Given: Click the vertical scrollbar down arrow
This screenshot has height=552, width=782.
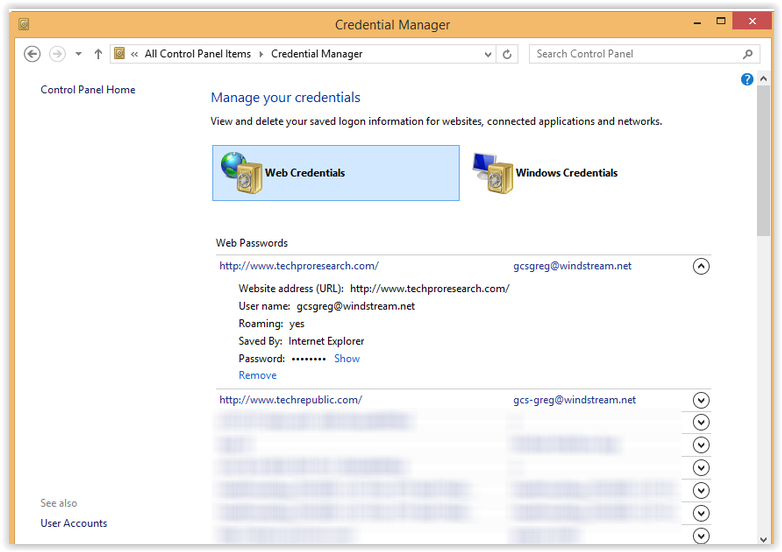Looking at the screenshot, I should pos(764,539).
